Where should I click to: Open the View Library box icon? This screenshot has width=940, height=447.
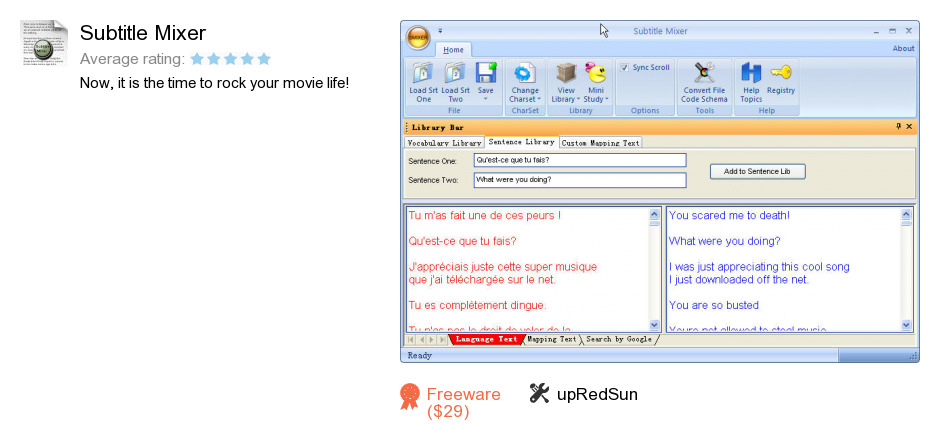coord(566,73)
